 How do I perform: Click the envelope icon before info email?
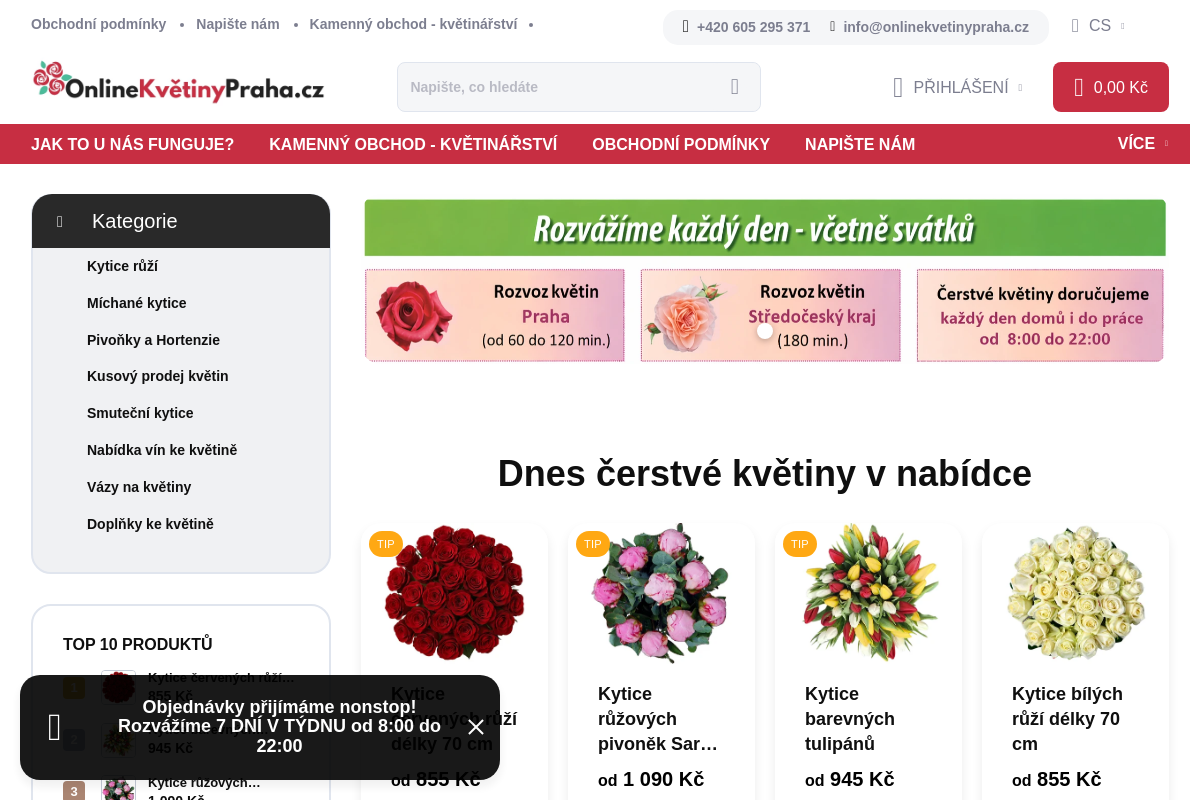(x=832, y=27)
